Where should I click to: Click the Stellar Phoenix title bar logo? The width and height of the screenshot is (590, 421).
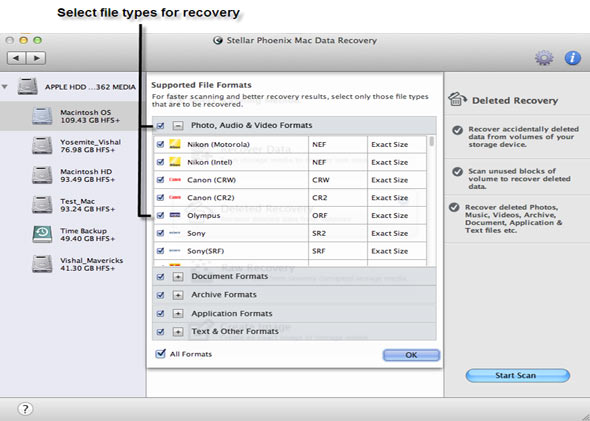217,40
